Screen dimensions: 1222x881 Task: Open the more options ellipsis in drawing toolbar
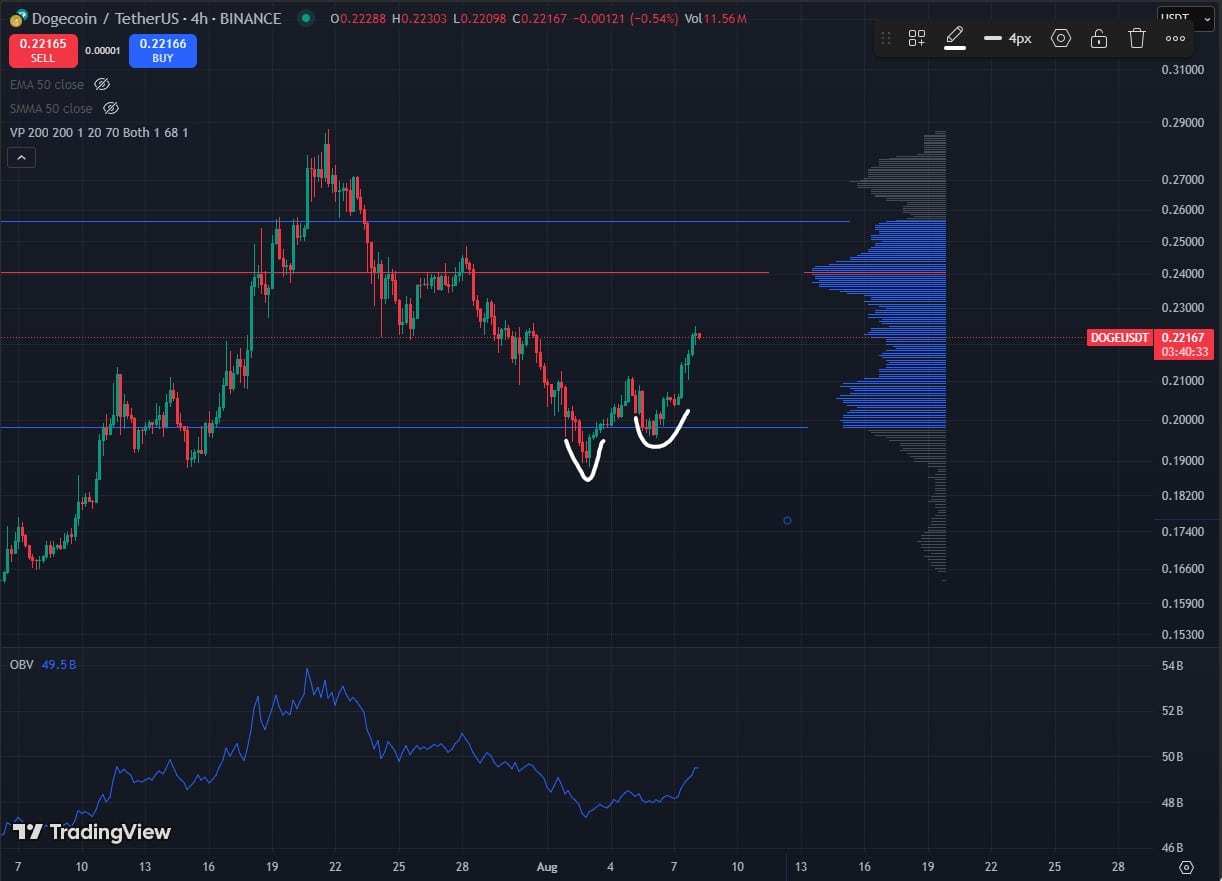pyautogui.click(x=1174, y=38)
